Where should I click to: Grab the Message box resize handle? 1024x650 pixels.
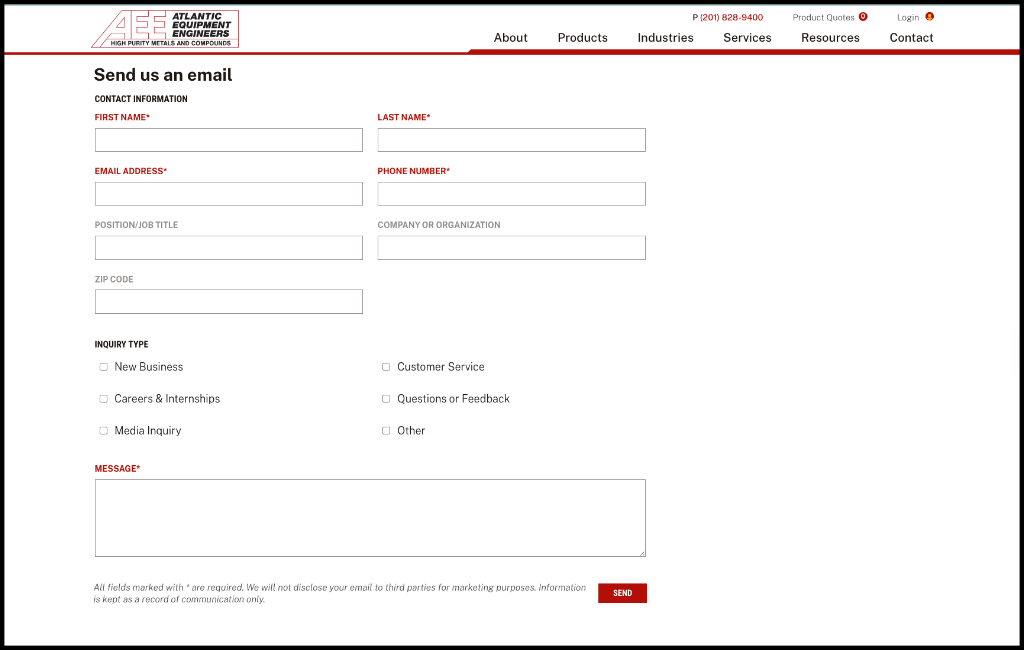pyautogui.click(x=641, y=552)
